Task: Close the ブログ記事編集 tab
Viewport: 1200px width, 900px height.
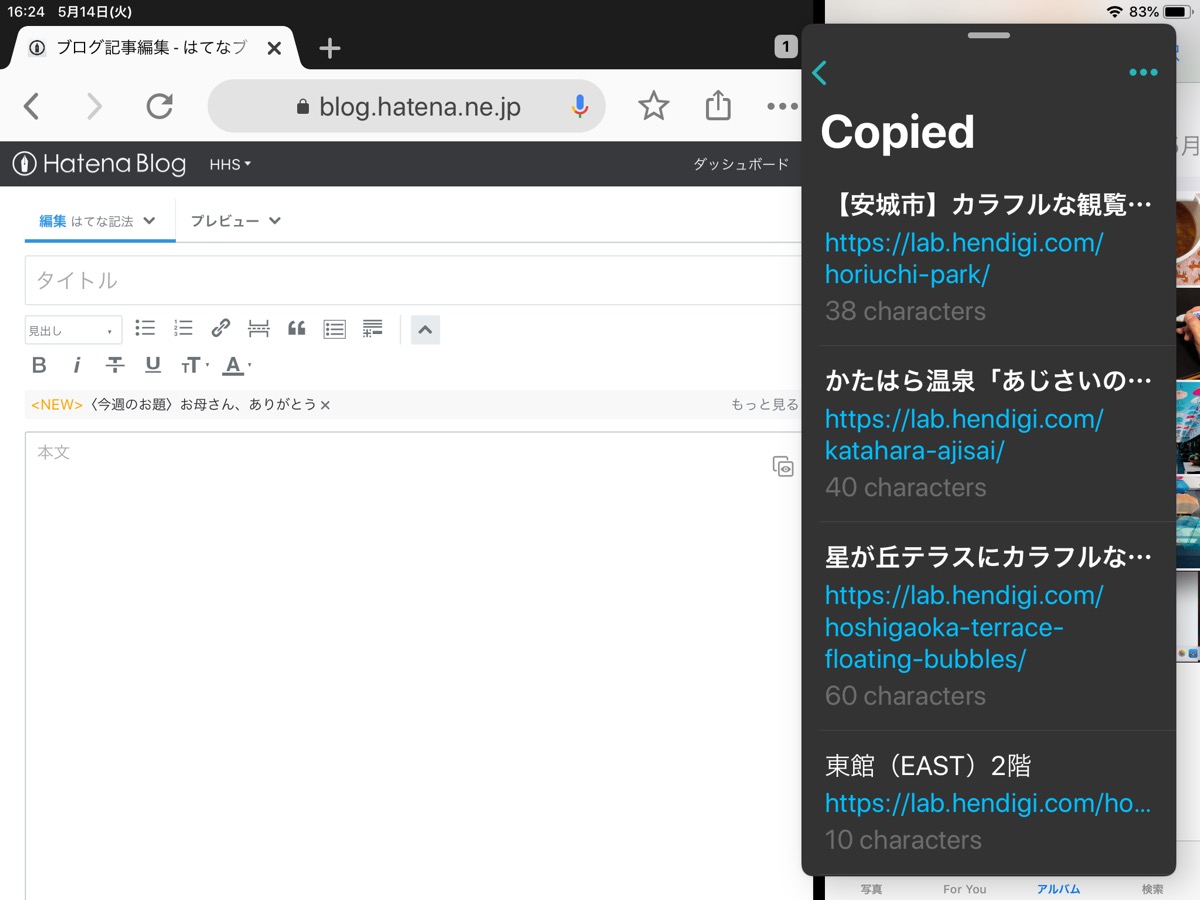Action: (274, 48)
